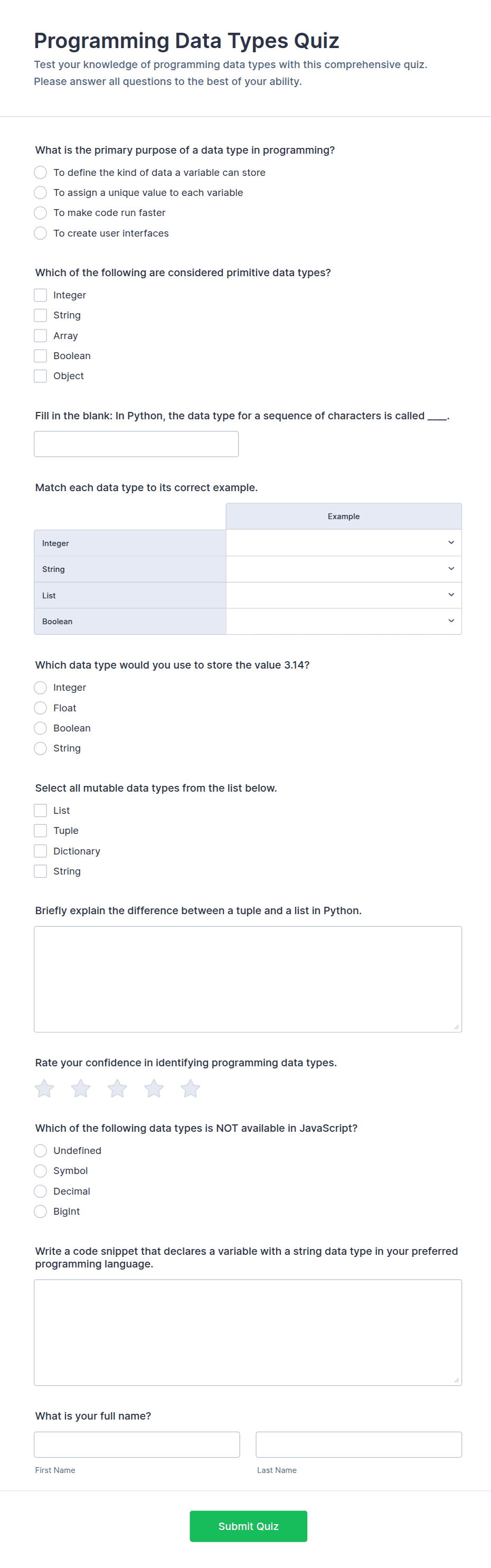Open the example dropdown for String
This screenshot has width=491, height=1568.
(344, 568)
